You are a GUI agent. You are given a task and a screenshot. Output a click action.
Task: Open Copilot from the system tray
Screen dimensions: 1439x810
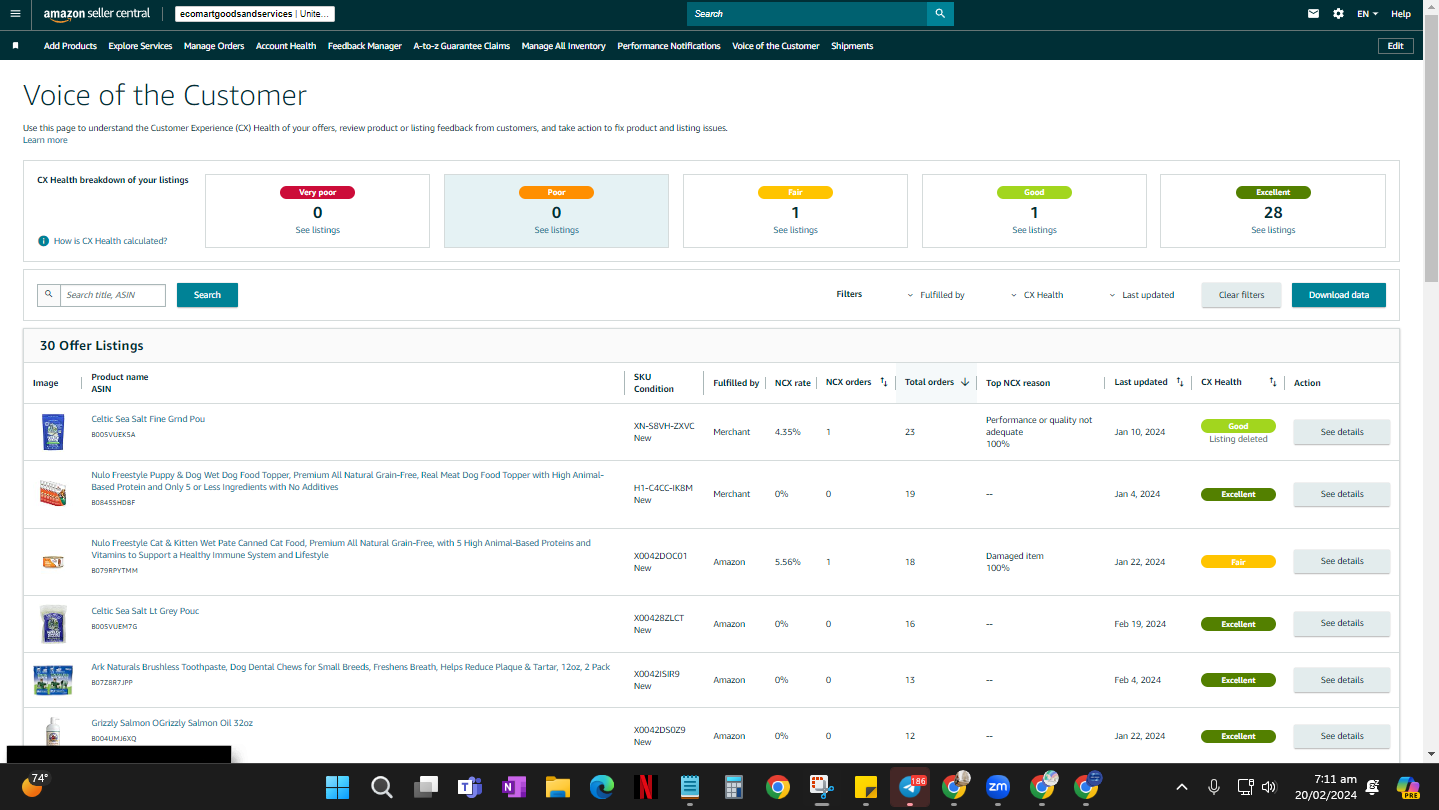point(1409,787)
